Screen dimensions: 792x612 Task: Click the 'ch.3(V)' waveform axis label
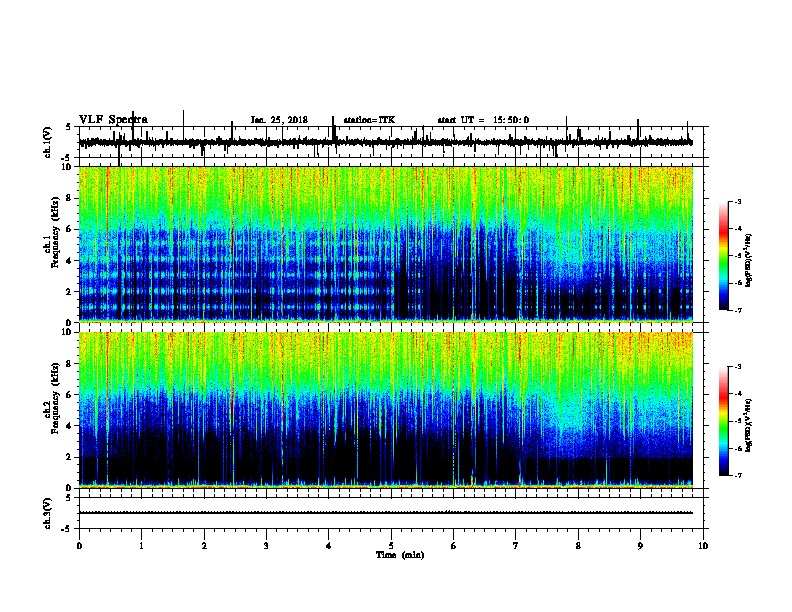pyautogui.click(x=48, y=513)
